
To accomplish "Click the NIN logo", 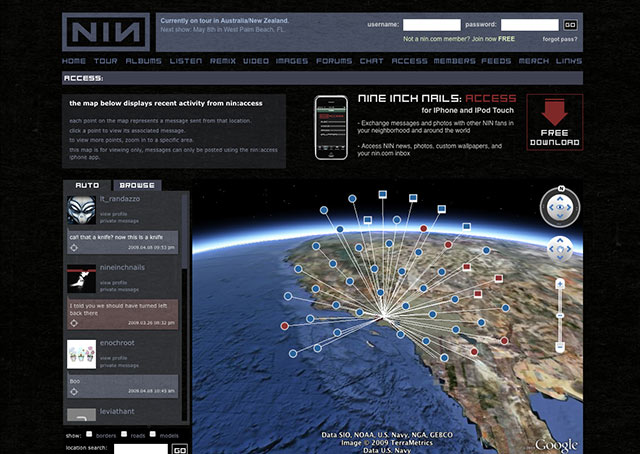I will pyautogui.click(x=106, y=32).
